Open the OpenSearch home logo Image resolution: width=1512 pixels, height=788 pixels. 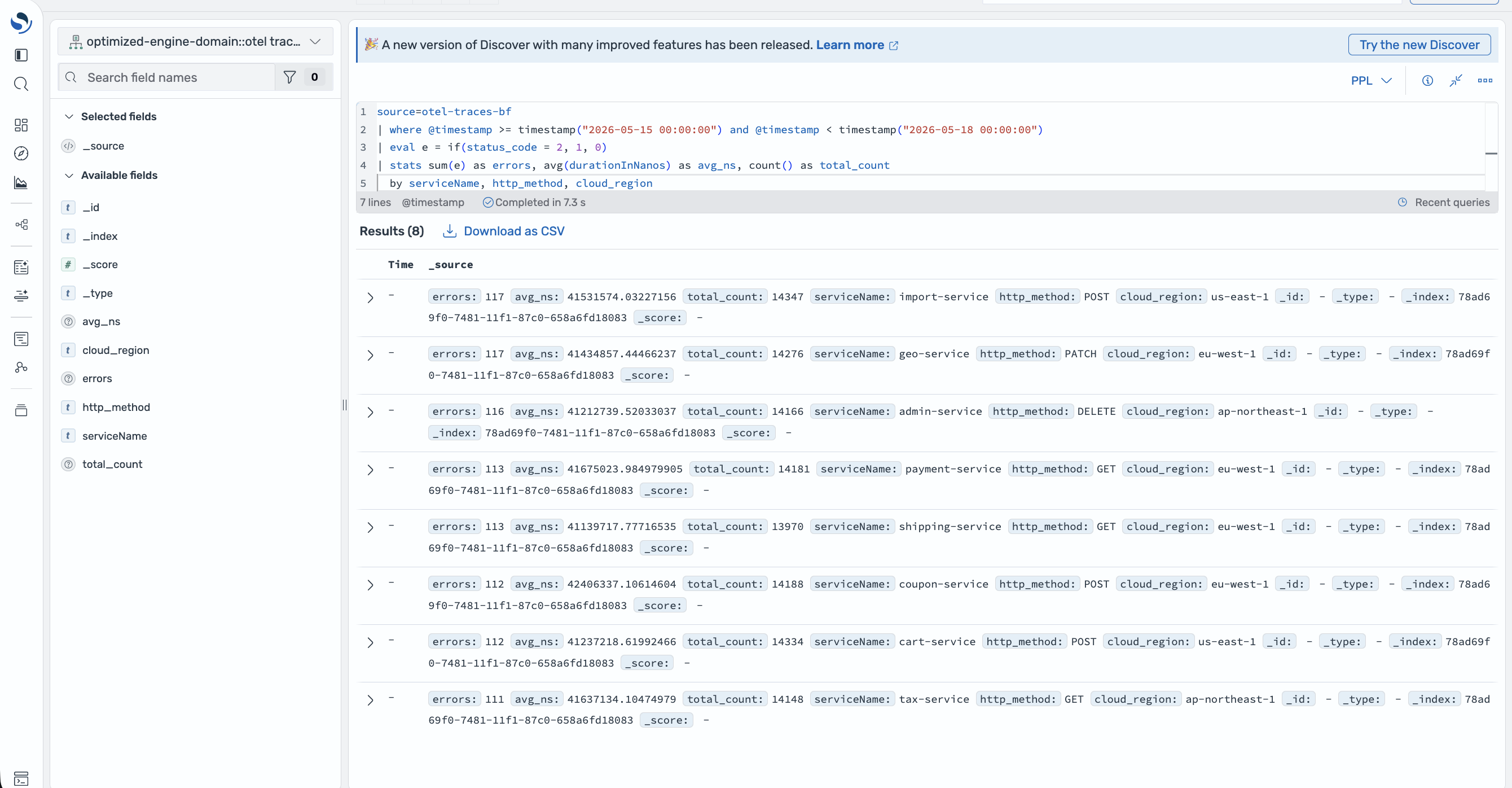point(21,23)
